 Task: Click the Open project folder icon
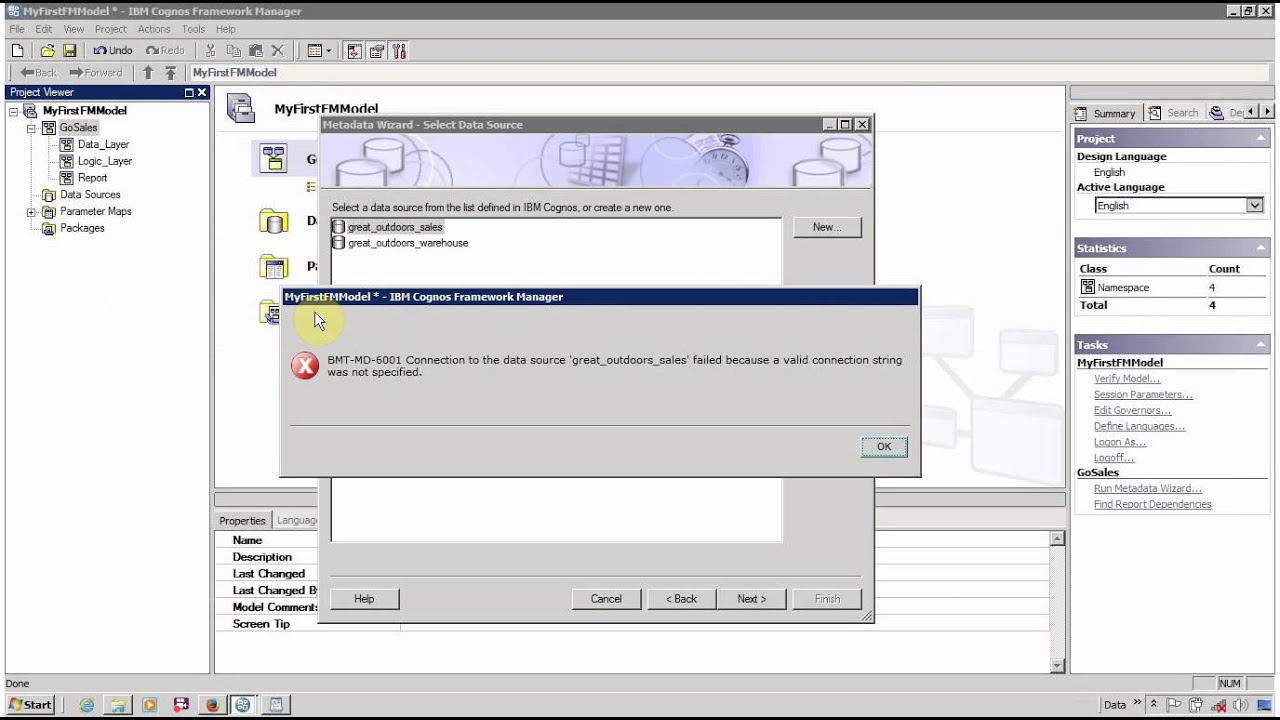[47, 51]
